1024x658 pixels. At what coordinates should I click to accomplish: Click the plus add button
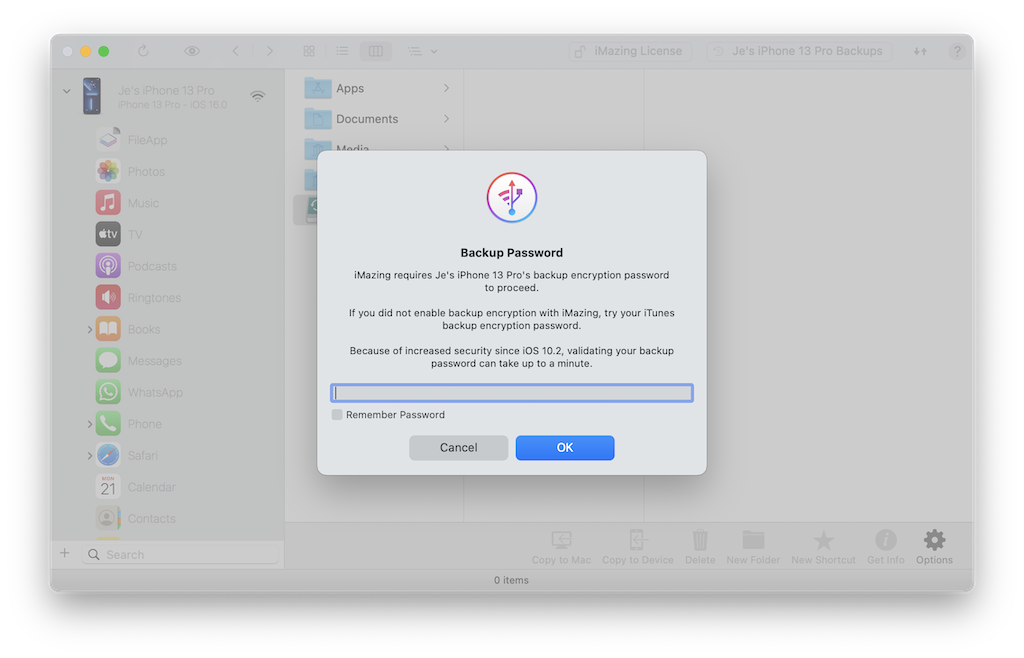point(65,554)
